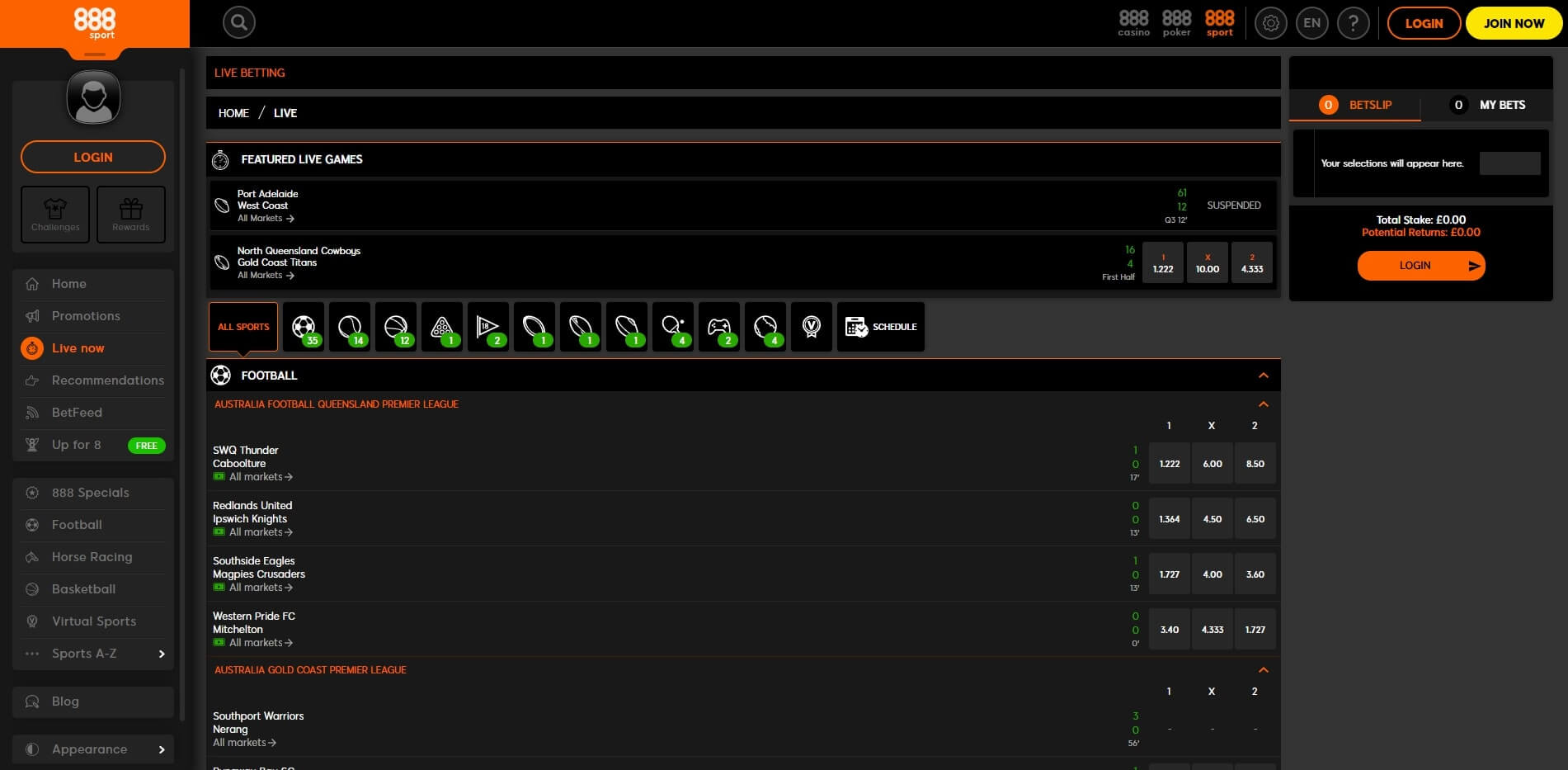1568x770 pixels.
Task: Click the yellow Join Now button
Action: pyautogui.click(x=1514, y=23)
